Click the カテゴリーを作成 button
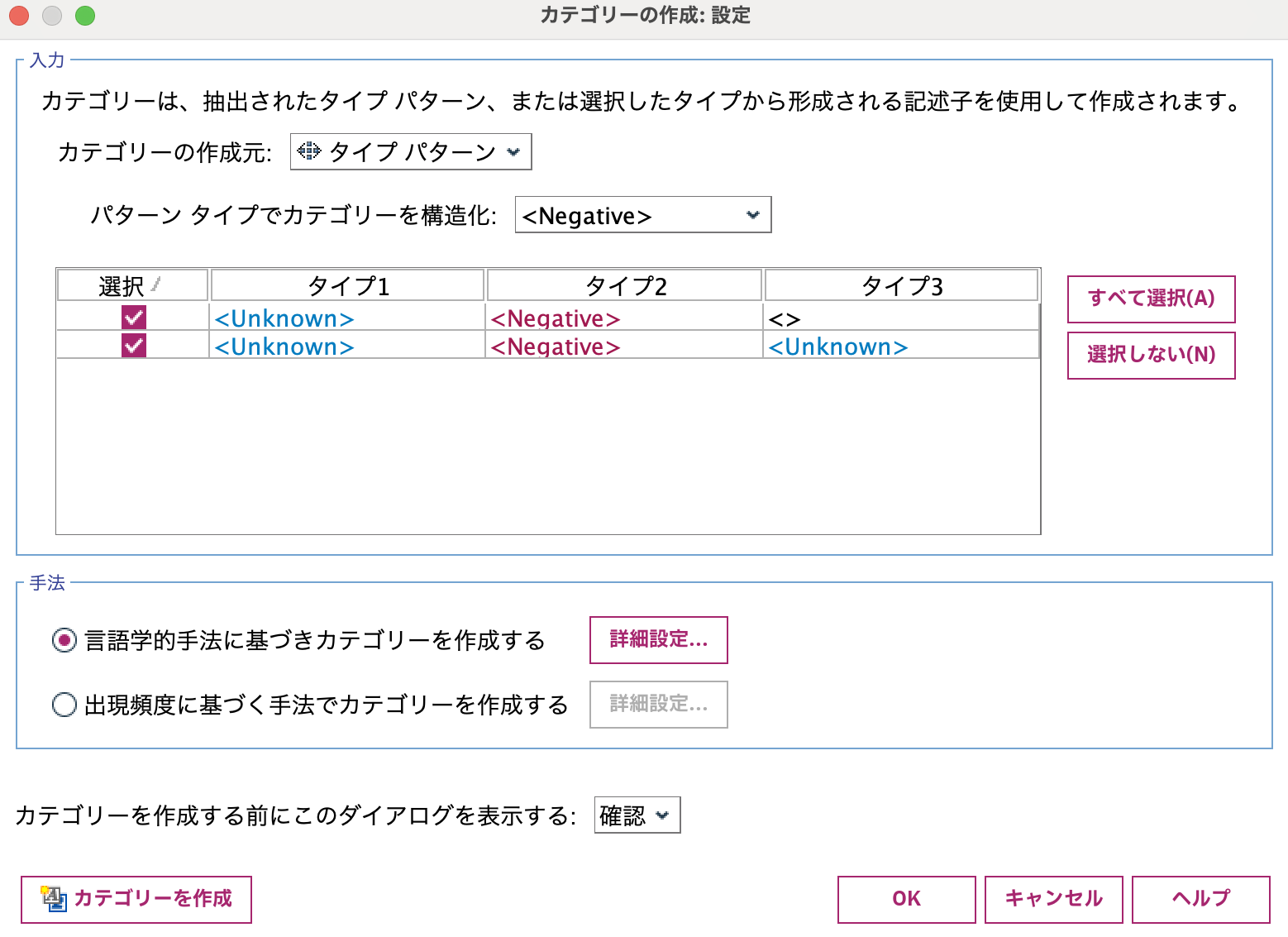The height and width of the screenshot is (937, 1288). tap(136, 899)
